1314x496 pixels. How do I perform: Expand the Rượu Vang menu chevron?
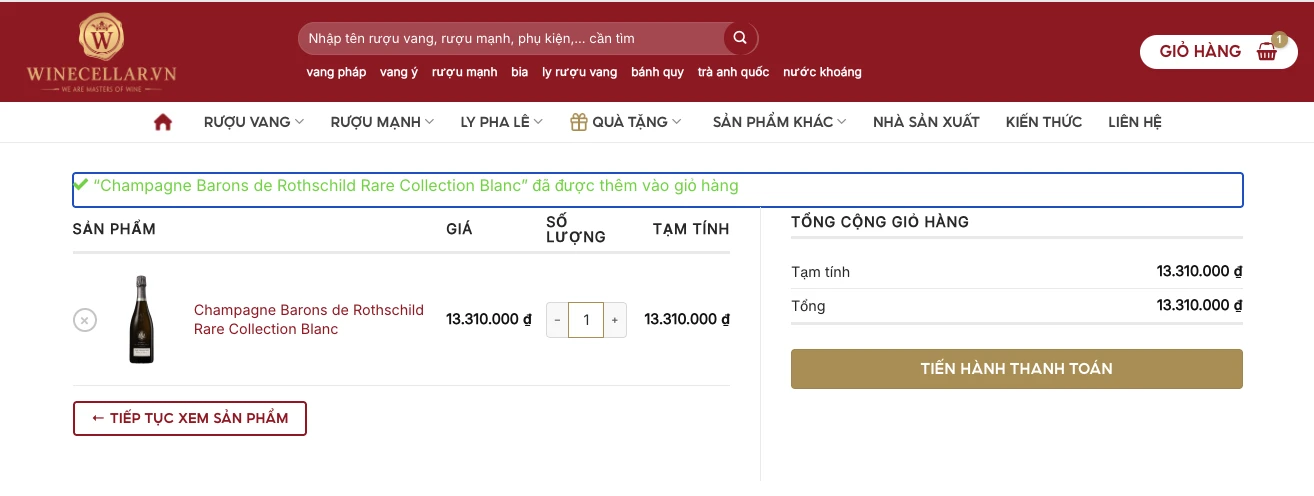(299, 122)
